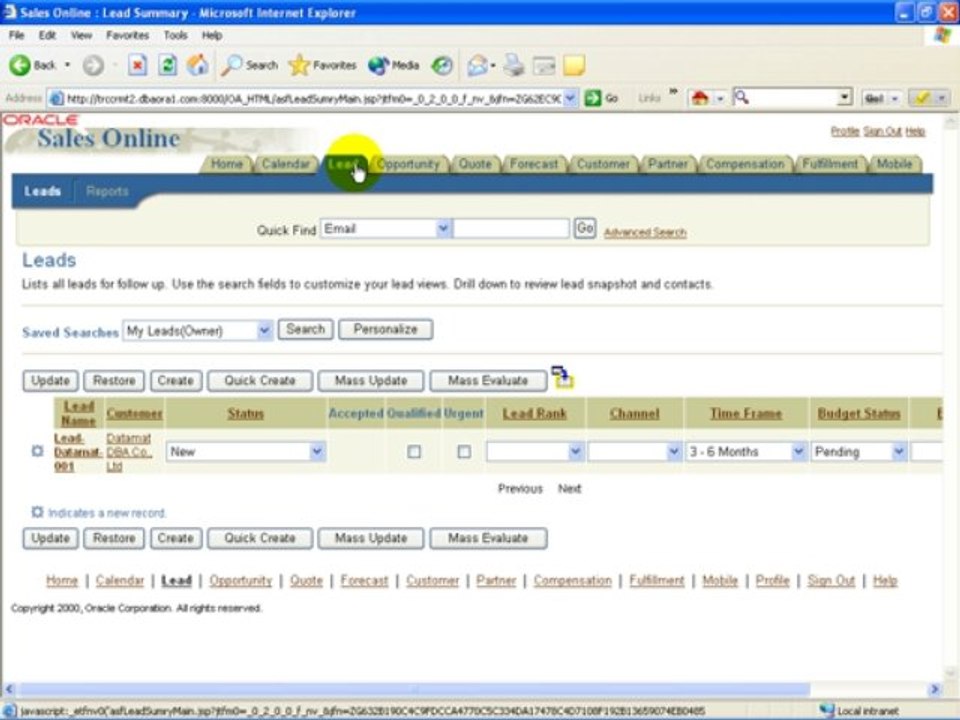This screenshot has height=720, width=960.
Task: Click the new record icon in lead row
Action: pyautogui.click(x=37, y=451)
